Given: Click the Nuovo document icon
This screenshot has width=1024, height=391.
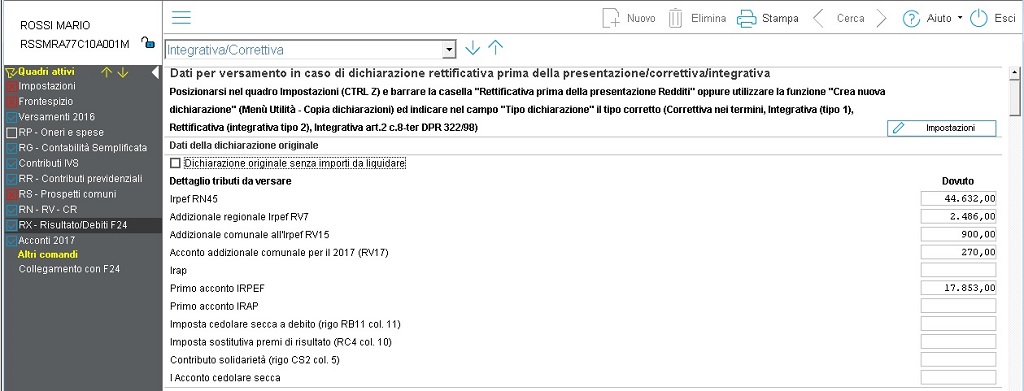Looking at the screenshot, I should (611, 18).
